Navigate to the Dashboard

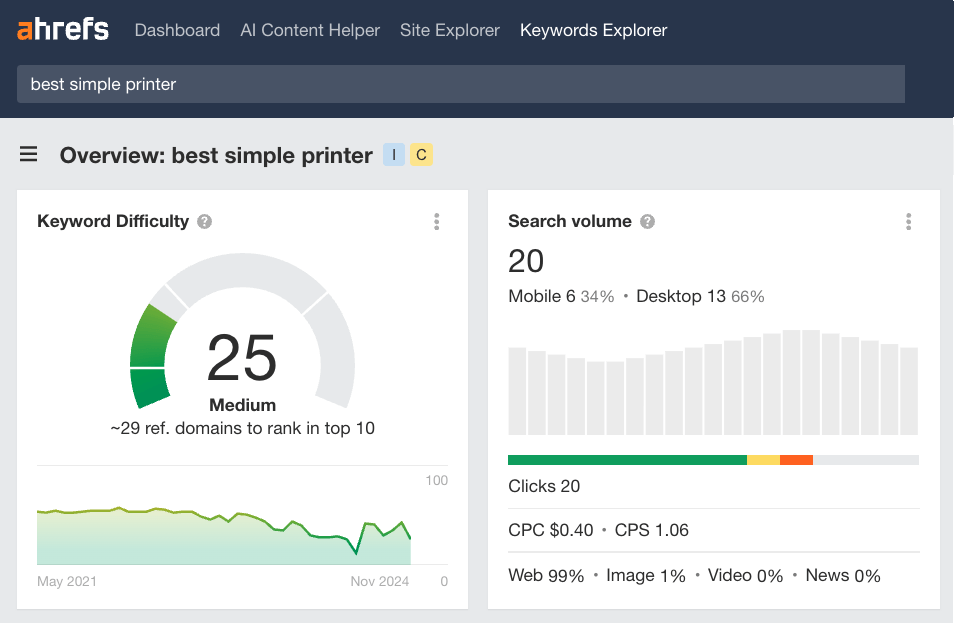pyautogui.click(x=177, y=30)
